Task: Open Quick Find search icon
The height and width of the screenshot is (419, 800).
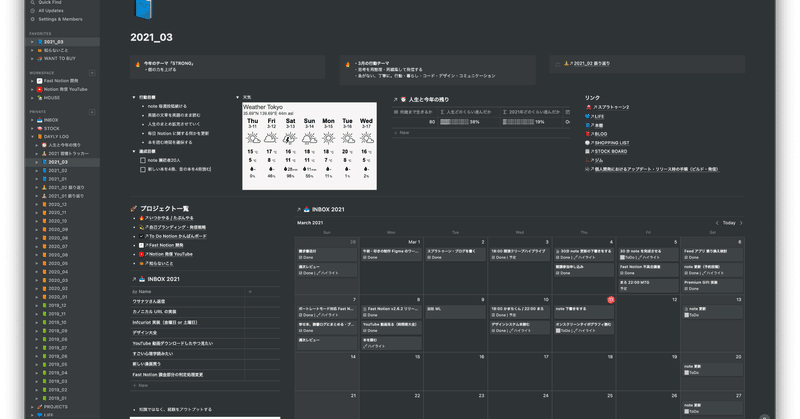Action: tap(33, 2)
